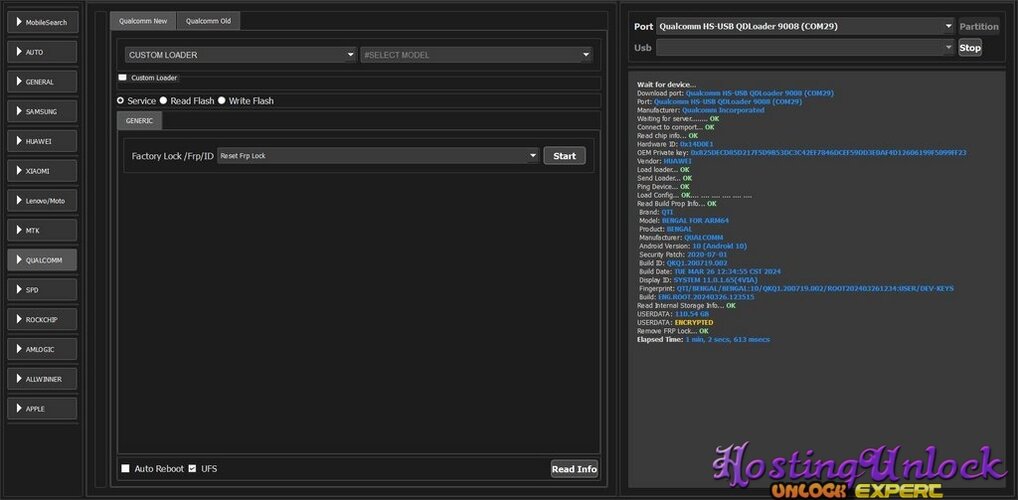Open the MobileSearch sidebar section

[x=42, y=22]
